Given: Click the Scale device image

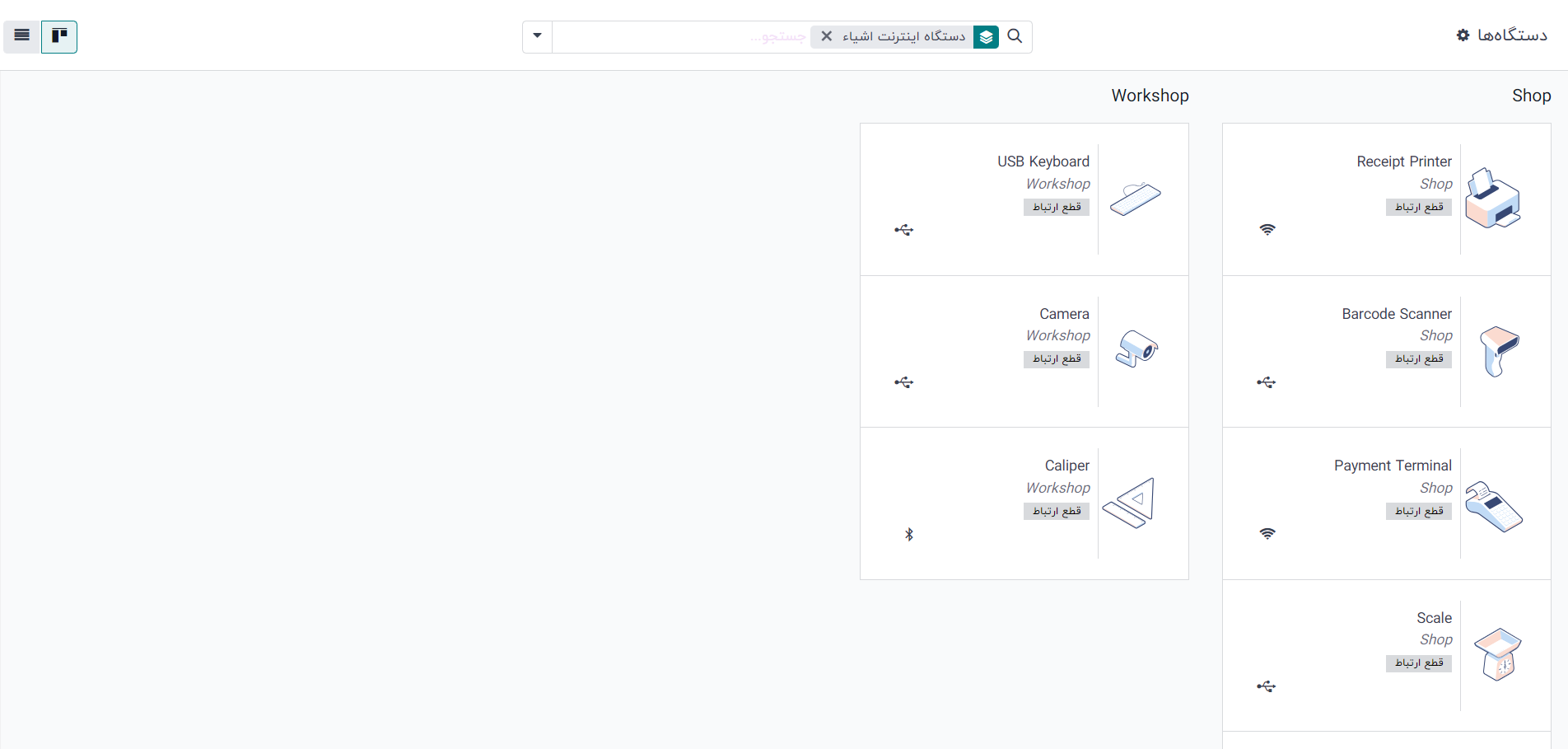Looking at the screenshot, I should pyautogui.click(x=1497, y=654).
